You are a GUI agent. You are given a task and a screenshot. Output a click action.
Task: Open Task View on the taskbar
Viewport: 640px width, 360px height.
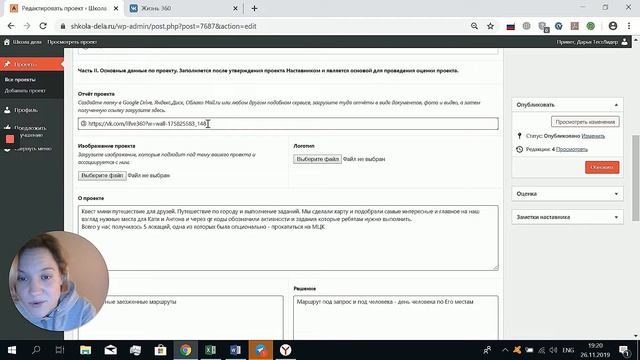[60, 350]
